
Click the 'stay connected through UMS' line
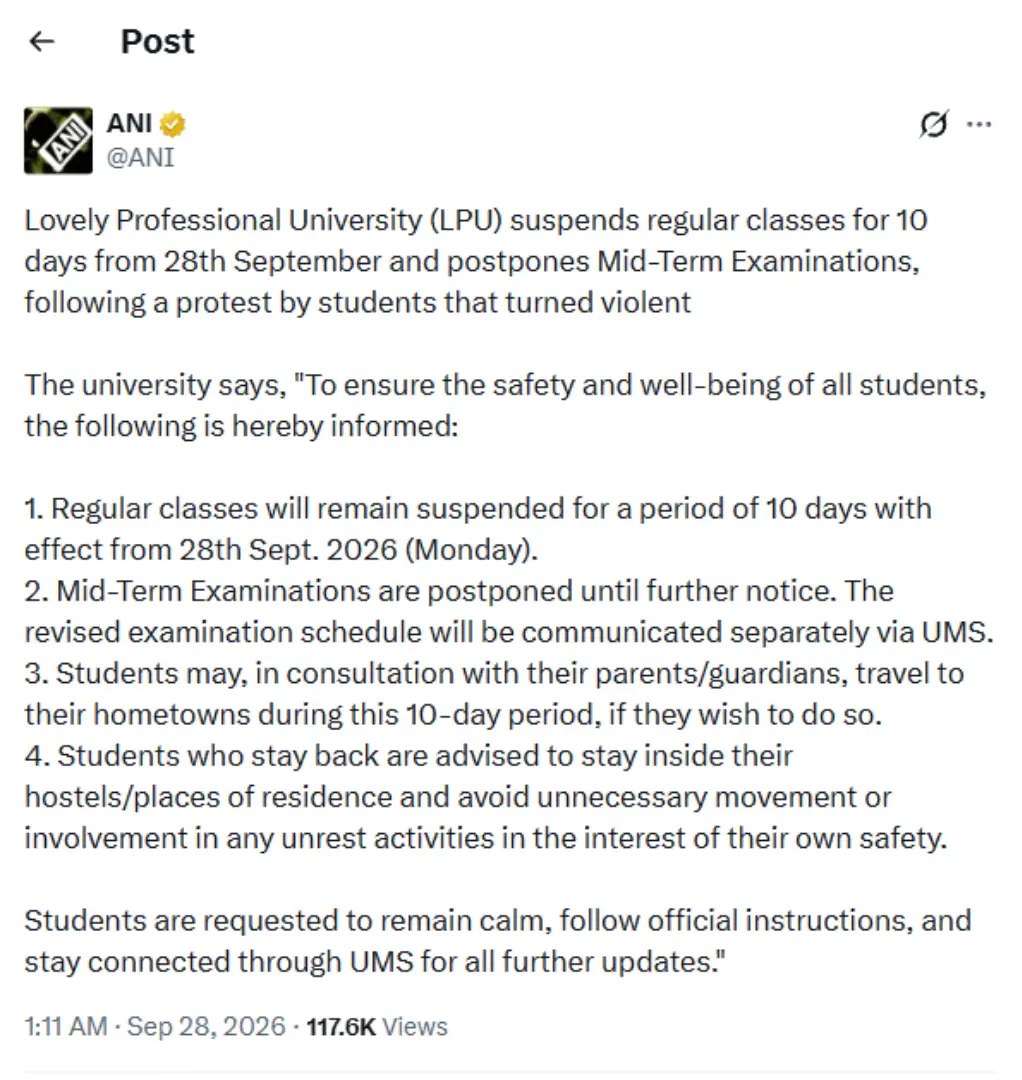[375, 962]
